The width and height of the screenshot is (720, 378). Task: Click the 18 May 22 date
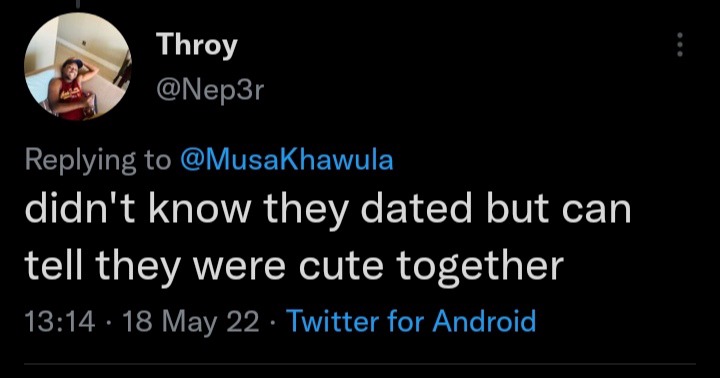tap(191, 322)
